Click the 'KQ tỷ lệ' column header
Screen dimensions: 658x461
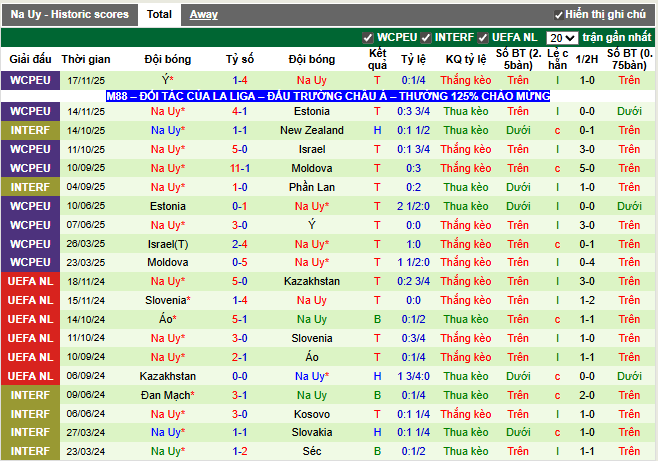click(467, 59)
